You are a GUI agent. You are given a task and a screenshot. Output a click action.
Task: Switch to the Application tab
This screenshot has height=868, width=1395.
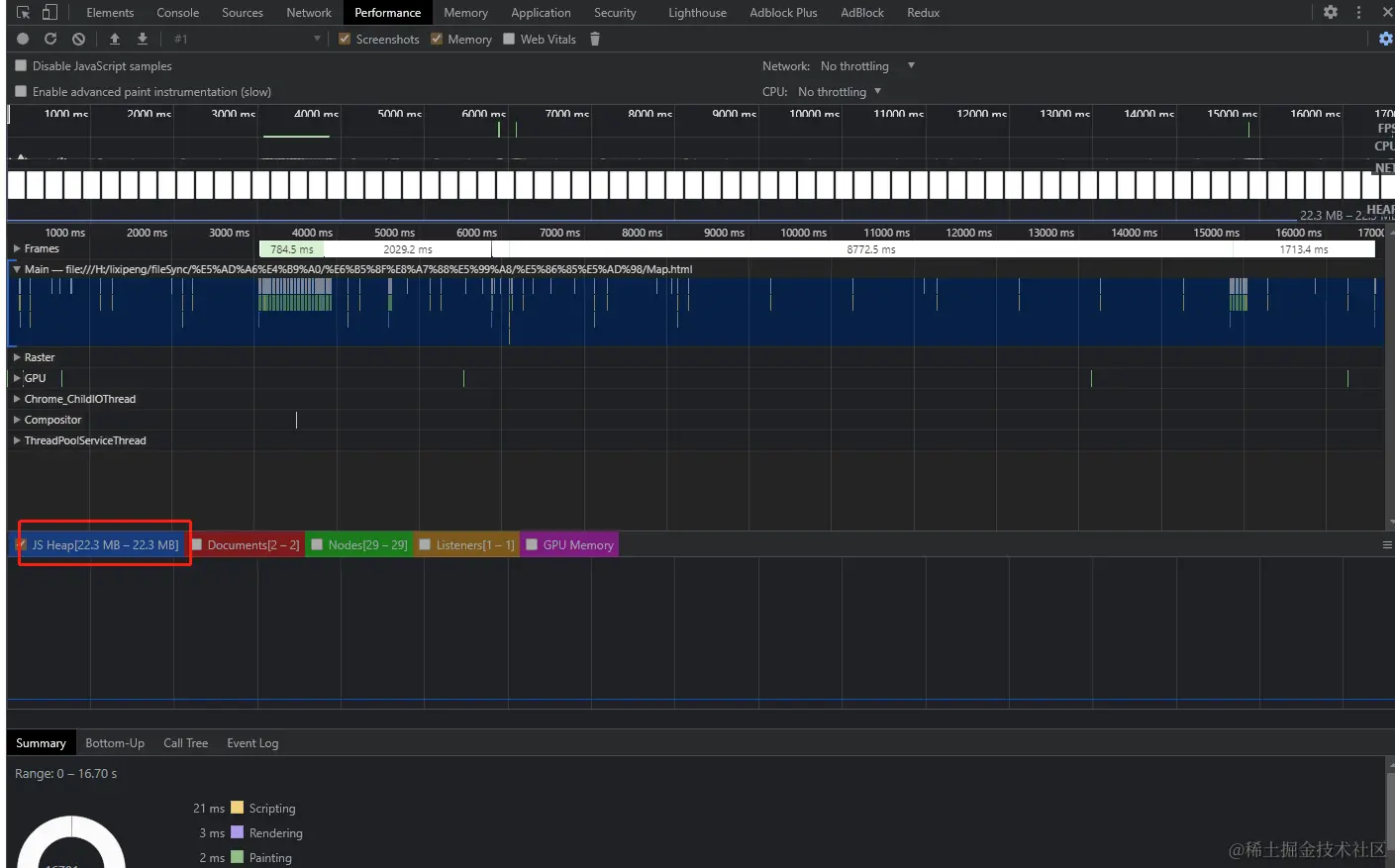pyautogui.click(x=541, y=13)
